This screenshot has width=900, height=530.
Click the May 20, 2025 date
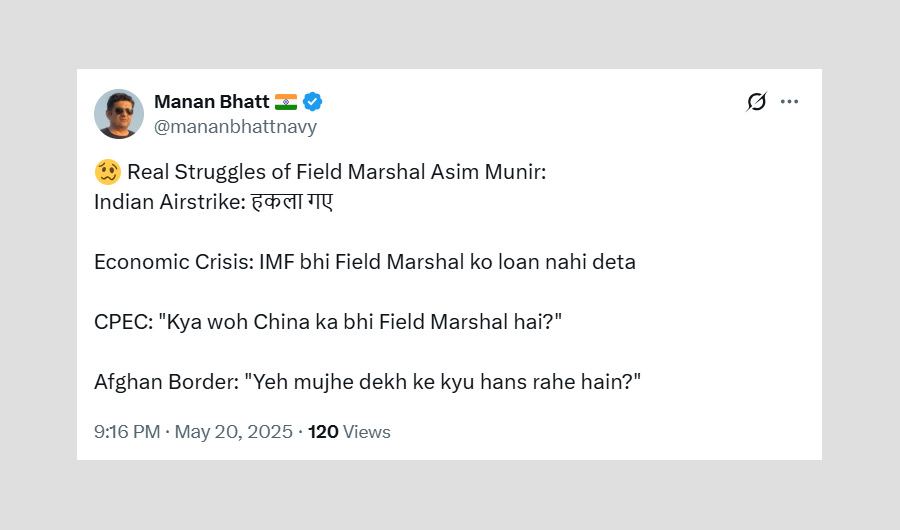tap(234, 432)
